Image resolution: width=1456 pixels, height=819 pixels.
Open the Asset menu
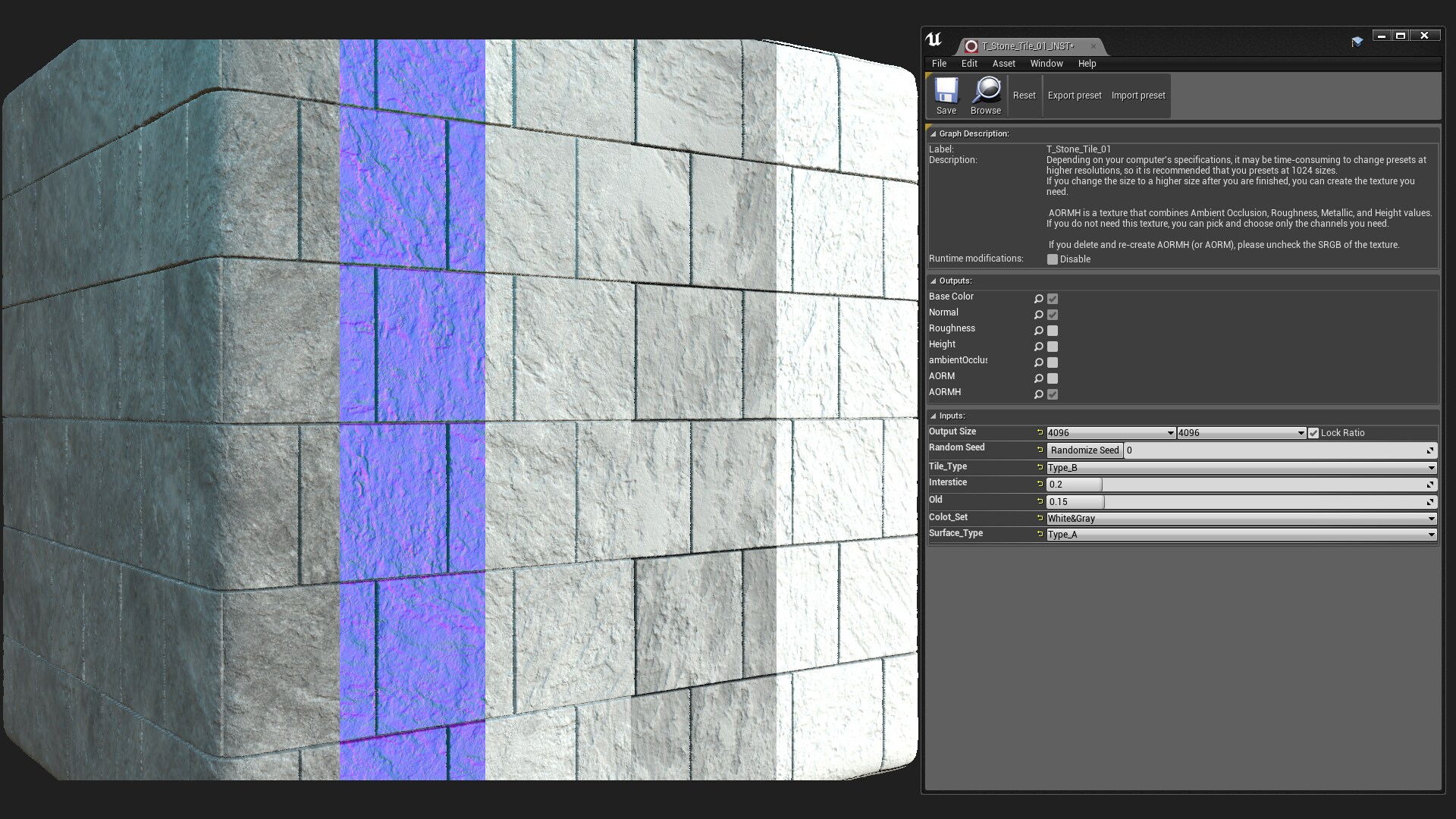click(1003, 64)
